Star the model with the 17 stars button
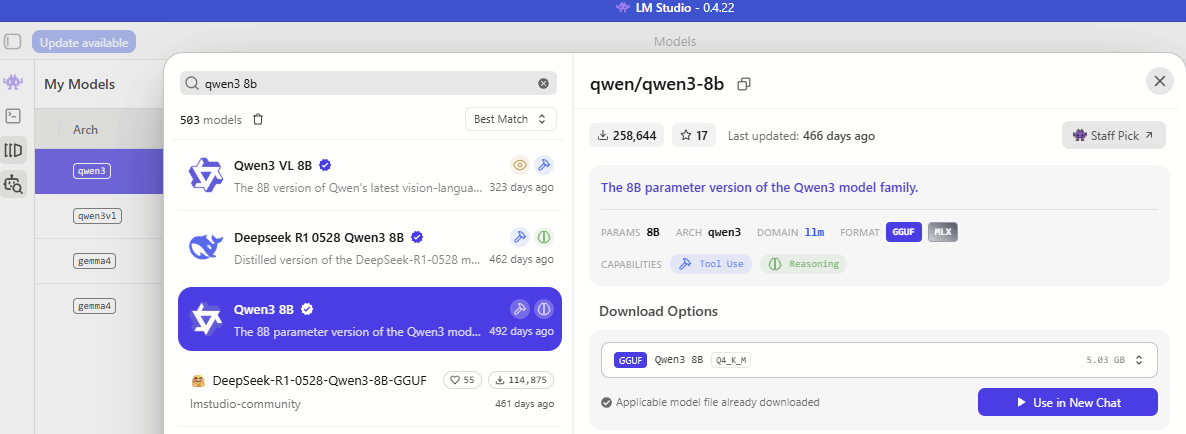 coord(694,135)
